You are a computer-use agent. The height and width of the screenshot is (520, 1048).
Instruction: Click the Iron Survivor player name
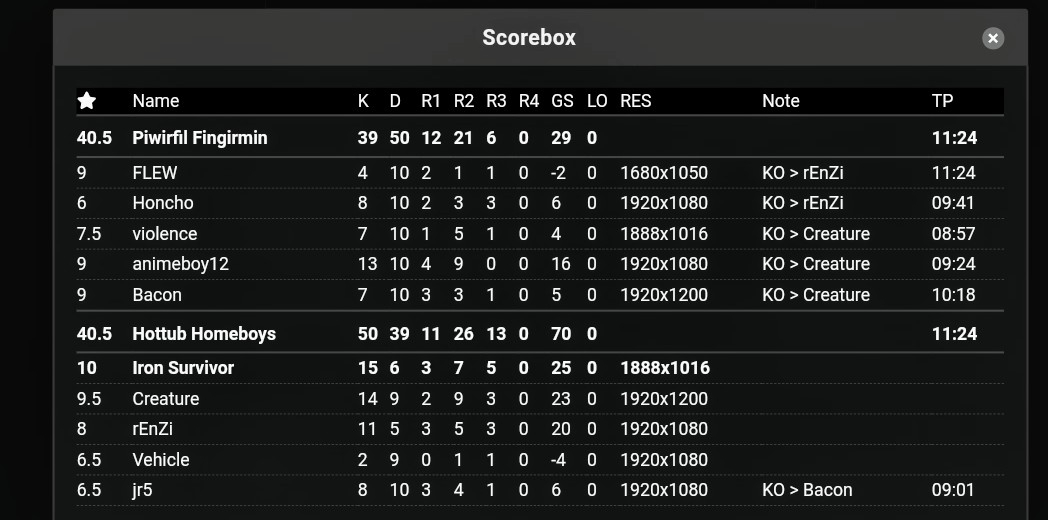click(x=183, y=368)
